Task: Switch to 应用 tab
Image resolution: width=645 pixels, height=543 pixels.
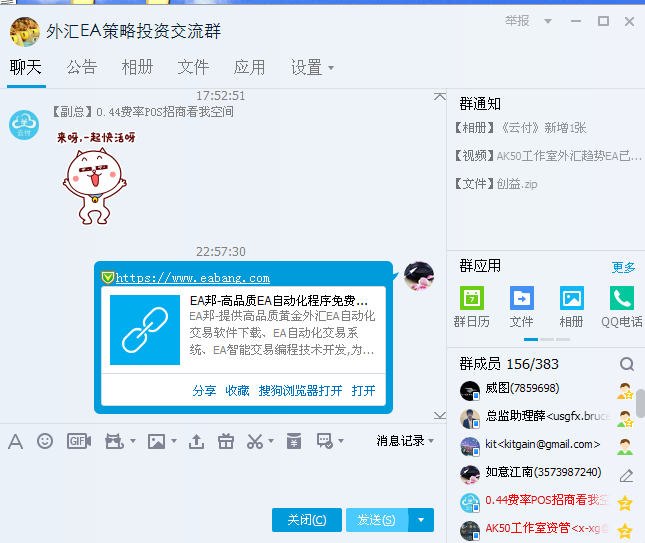Action: click(x=249, y=67)
